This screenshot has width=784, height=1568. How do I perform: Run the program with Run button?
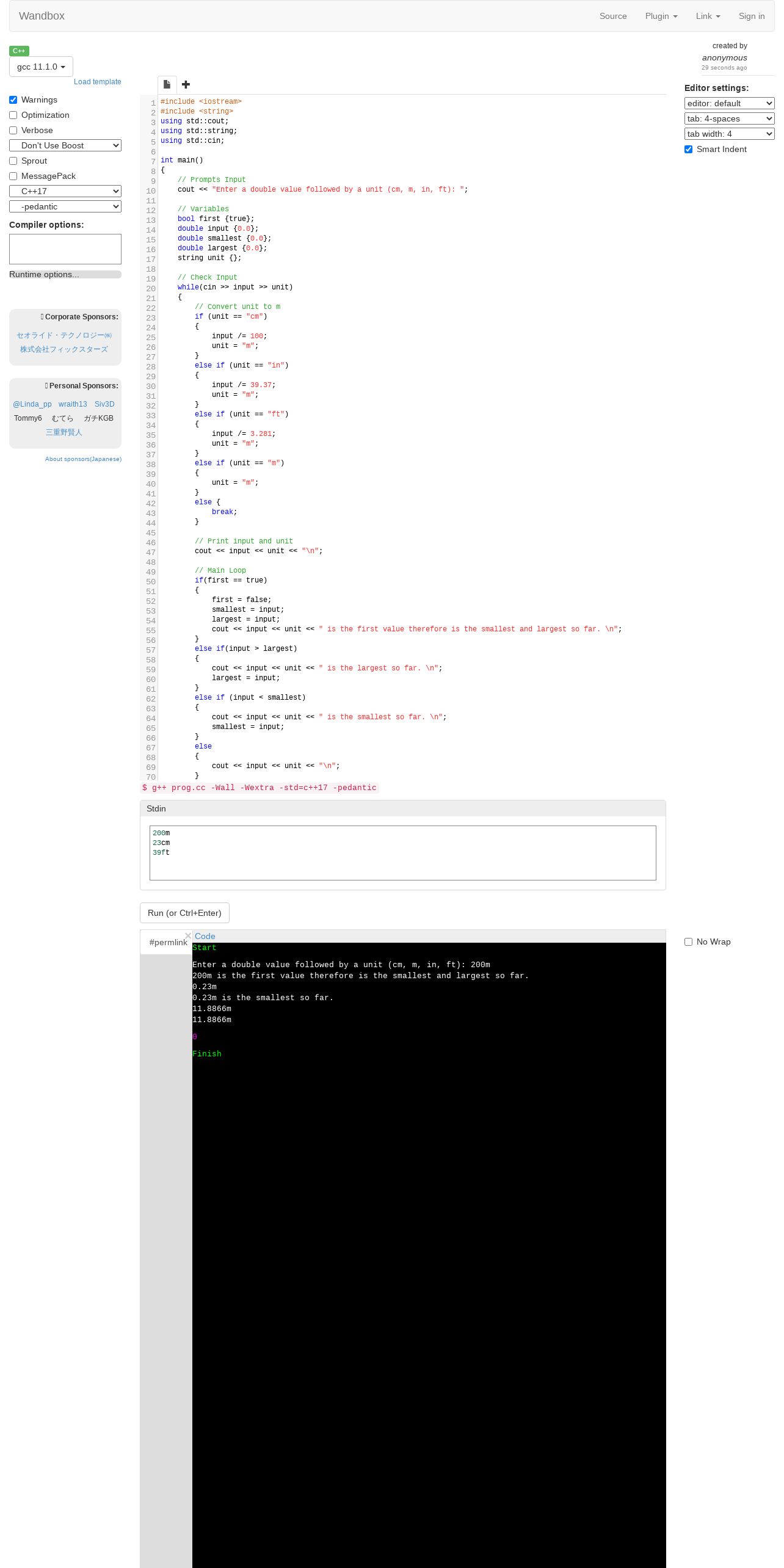coord(184,913)
